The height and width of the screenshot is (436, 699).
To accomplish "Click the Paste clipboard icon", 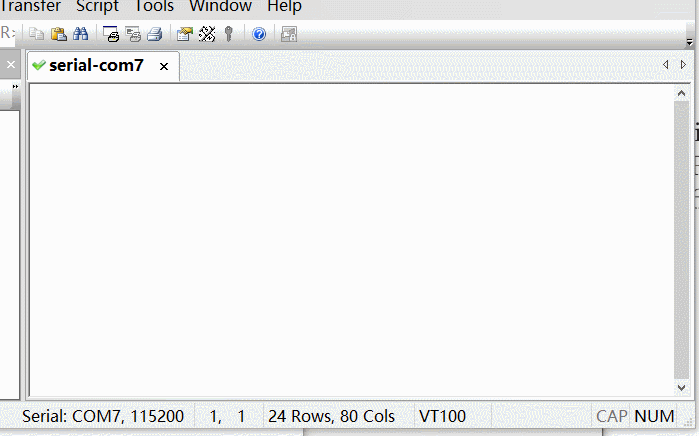I will [58, 34].
